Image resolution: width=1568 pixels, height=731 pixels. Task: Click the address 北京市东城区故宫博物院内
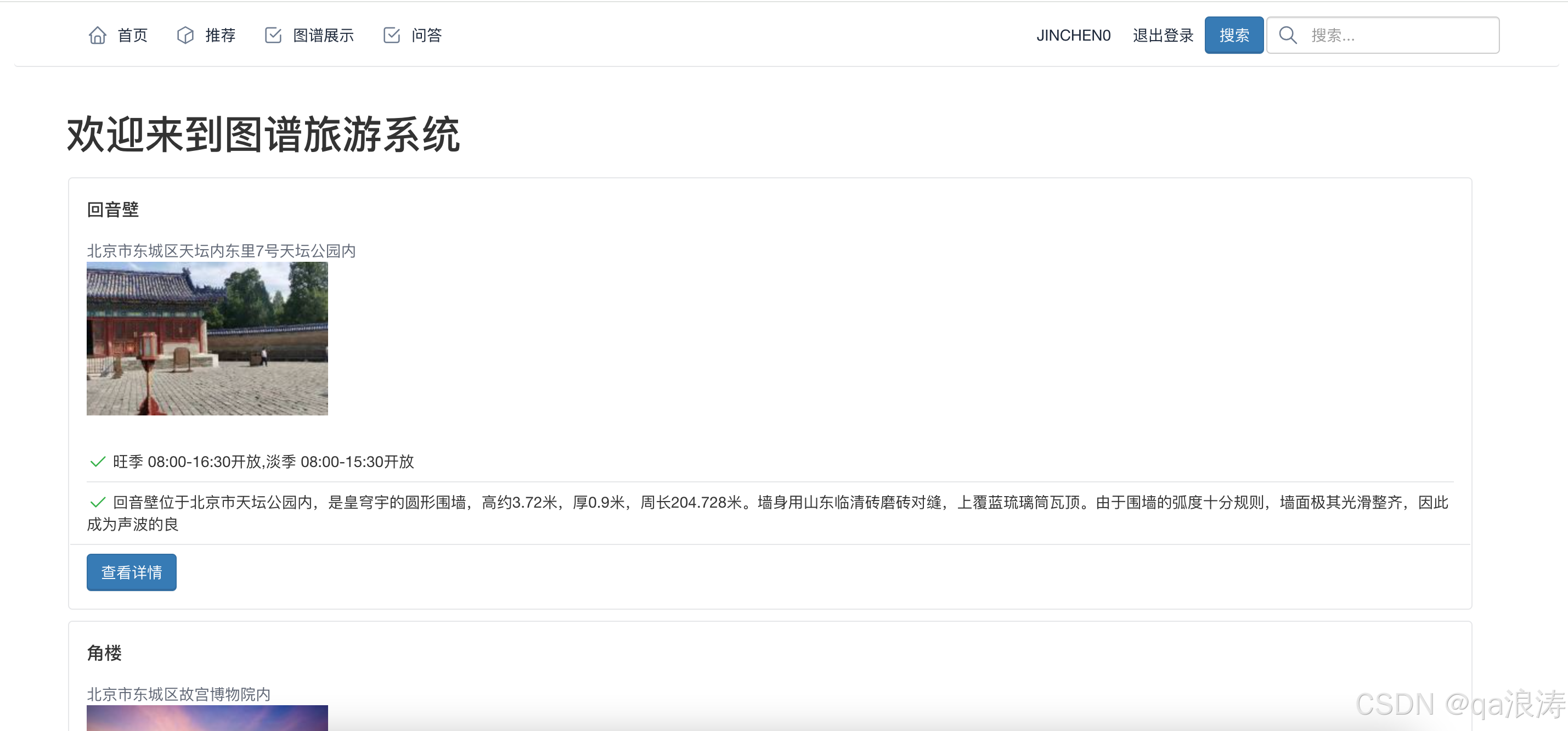pyautogui.click(x=178, y=694)
